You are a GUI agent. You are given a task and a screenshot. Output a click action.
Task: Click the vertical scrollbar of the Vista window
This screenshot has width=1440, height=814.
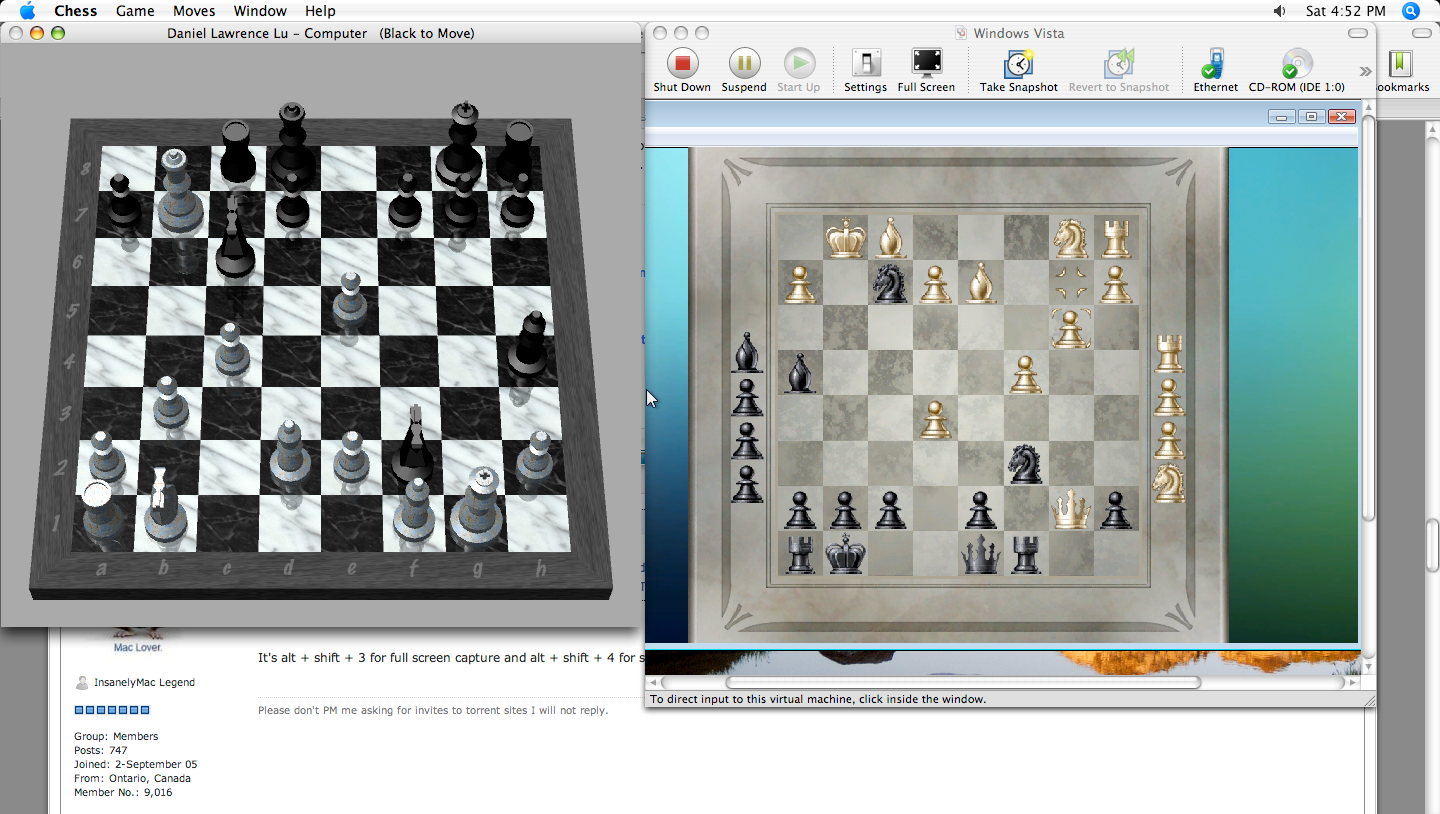coord(1368,320)
